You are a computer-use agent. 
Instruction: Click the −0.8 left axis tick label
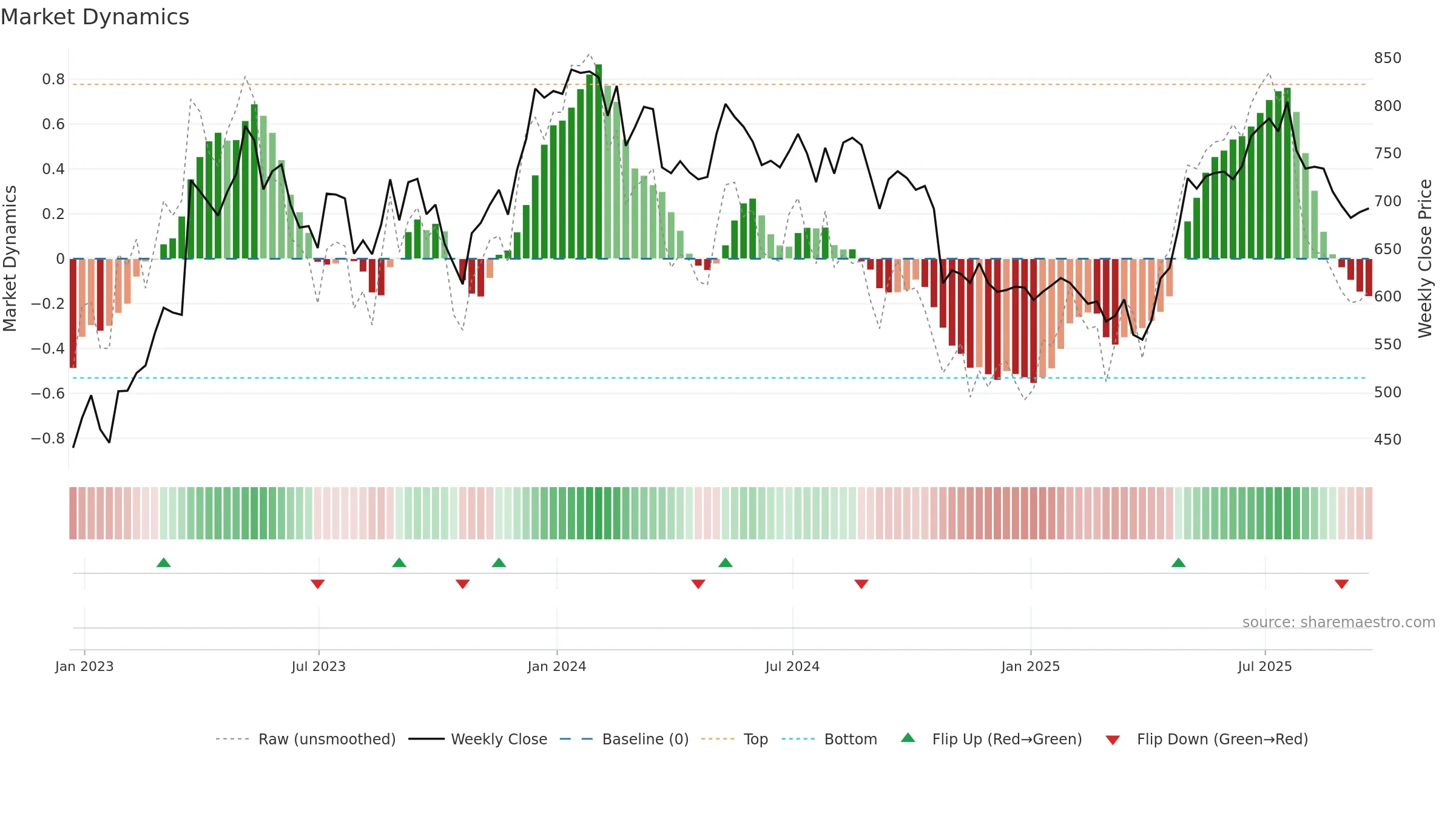48,439
